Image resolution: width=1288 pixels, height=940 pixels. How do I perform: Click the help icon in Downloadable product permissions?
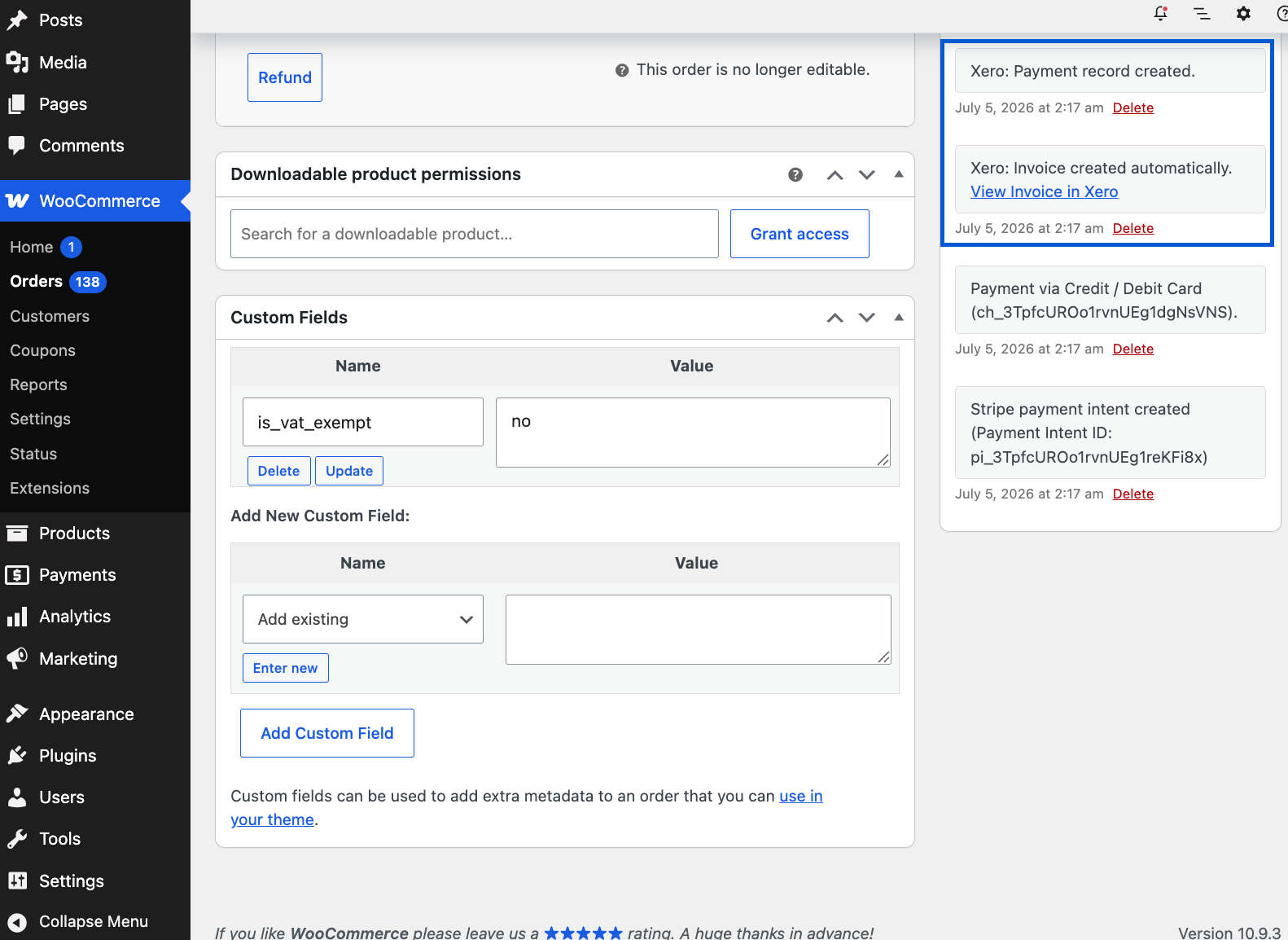coord(795,174)
